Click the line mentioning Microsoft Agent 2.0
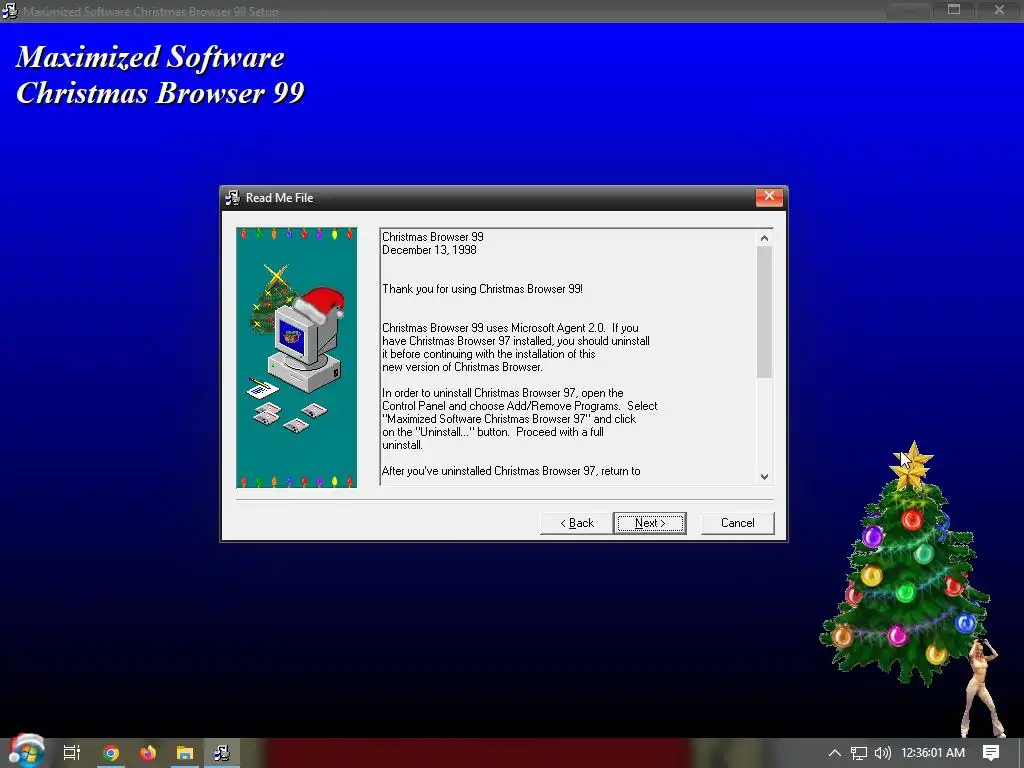The height and width of the screenshot is (768, 1024). pyautogui.click(x=510, y=328)
